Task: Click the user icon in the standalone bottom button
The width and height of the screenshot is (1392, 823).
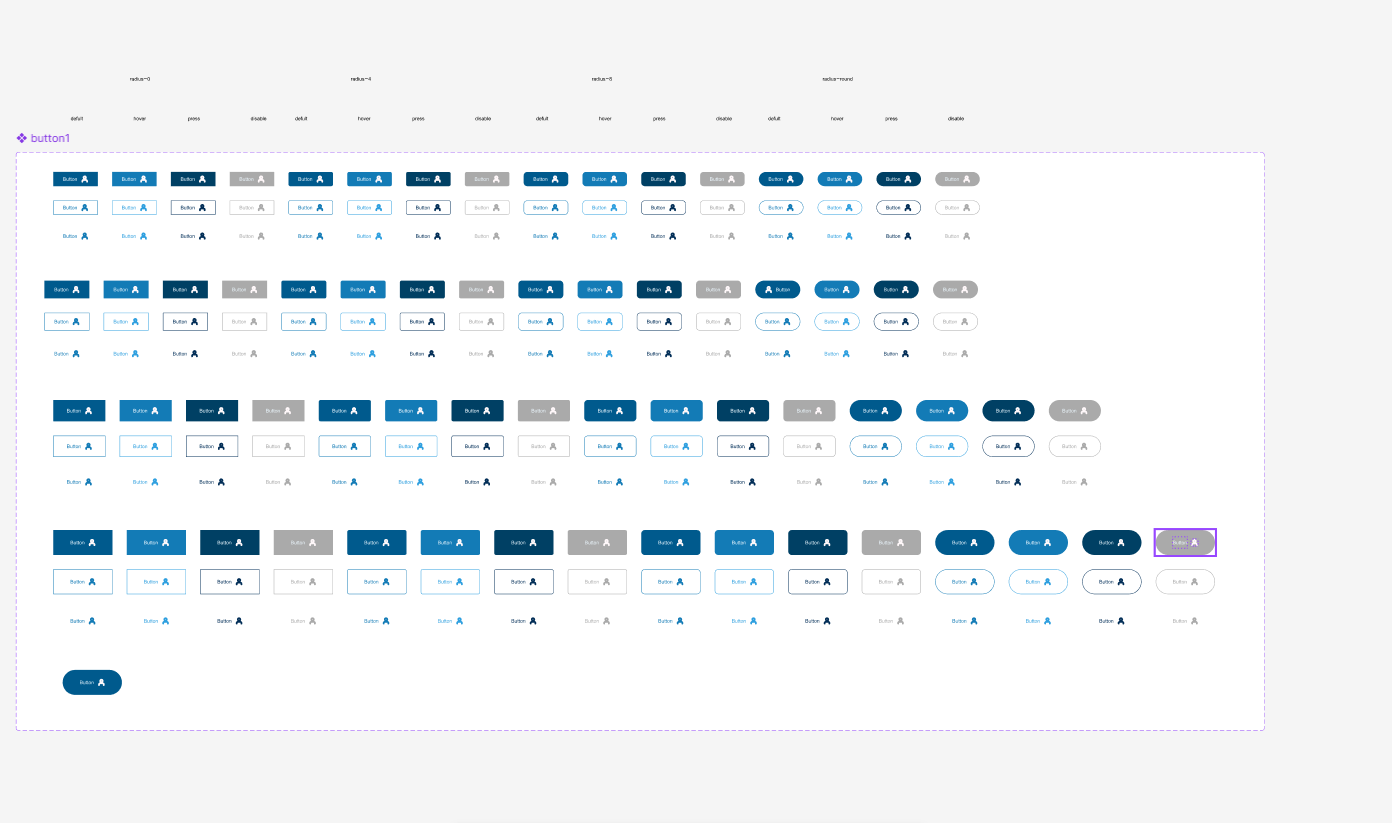Action: (101, 682)
